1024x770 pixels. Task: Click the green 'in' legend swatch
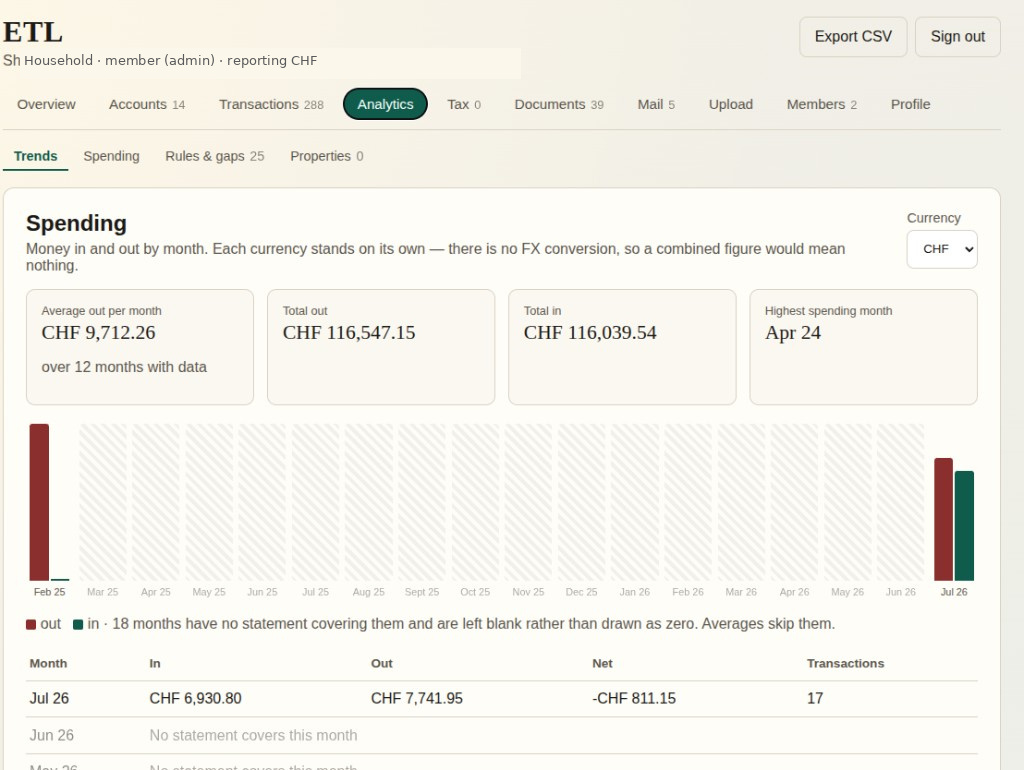click(x=78, y=625)
